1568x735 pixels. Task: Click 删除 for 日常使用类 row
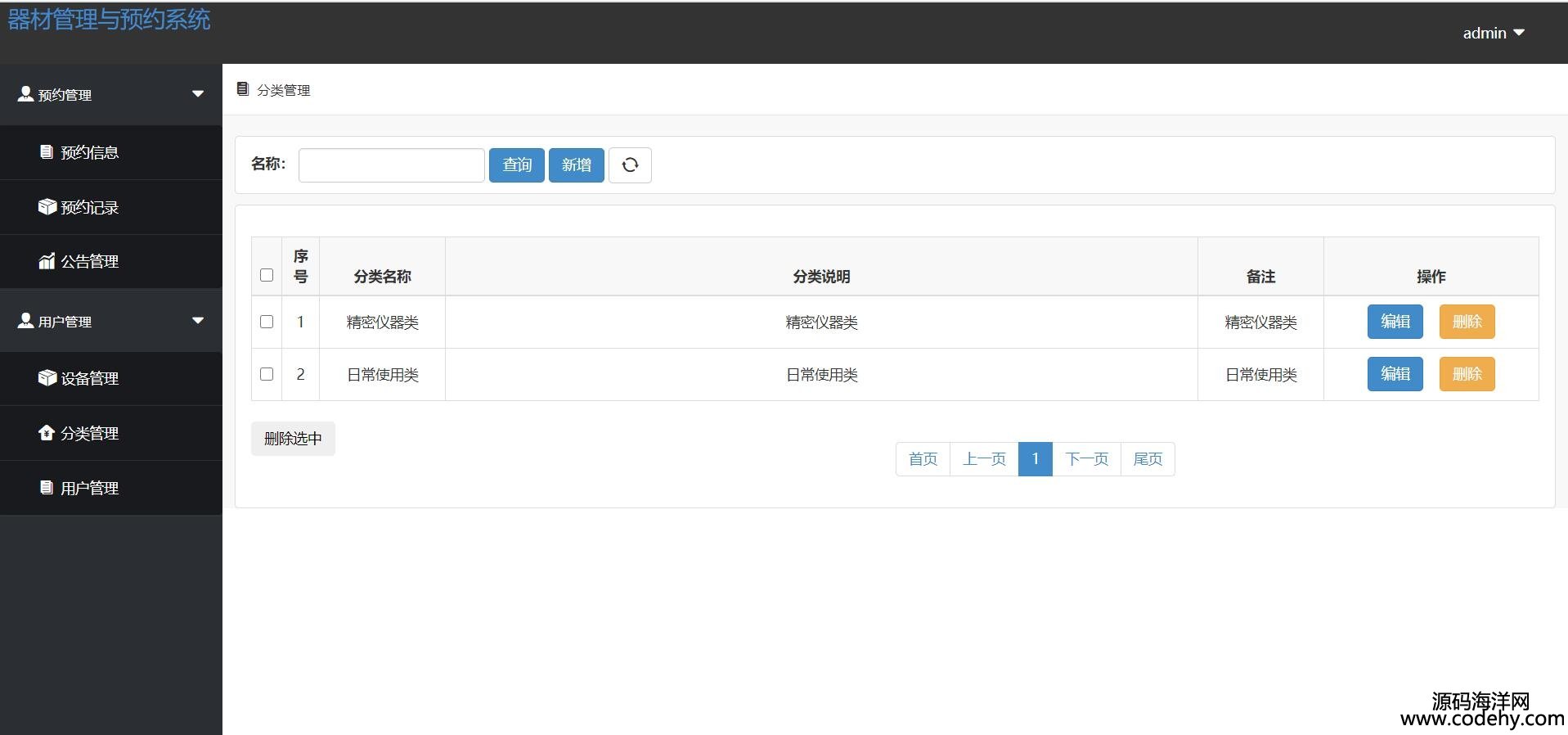click(x=1467, y=374)
